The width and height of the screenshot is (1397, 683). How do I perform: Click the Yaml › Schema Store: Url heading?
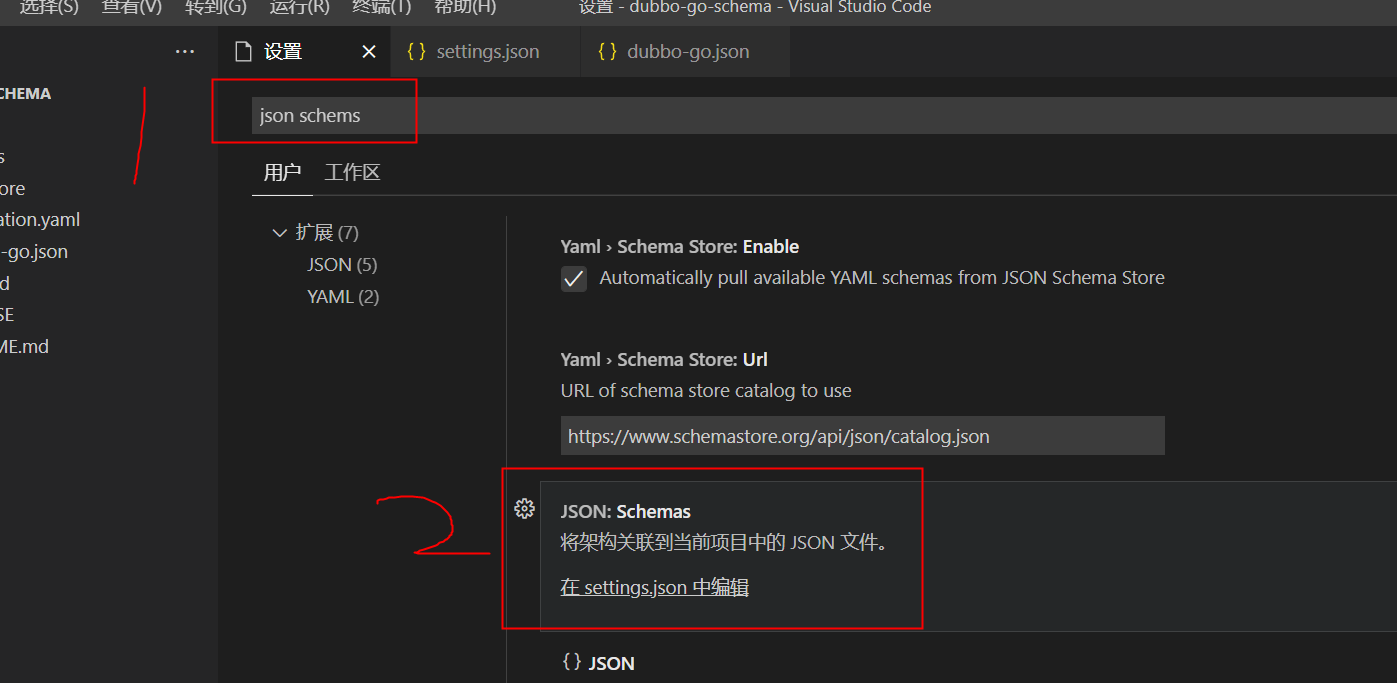tap(664, 359)
